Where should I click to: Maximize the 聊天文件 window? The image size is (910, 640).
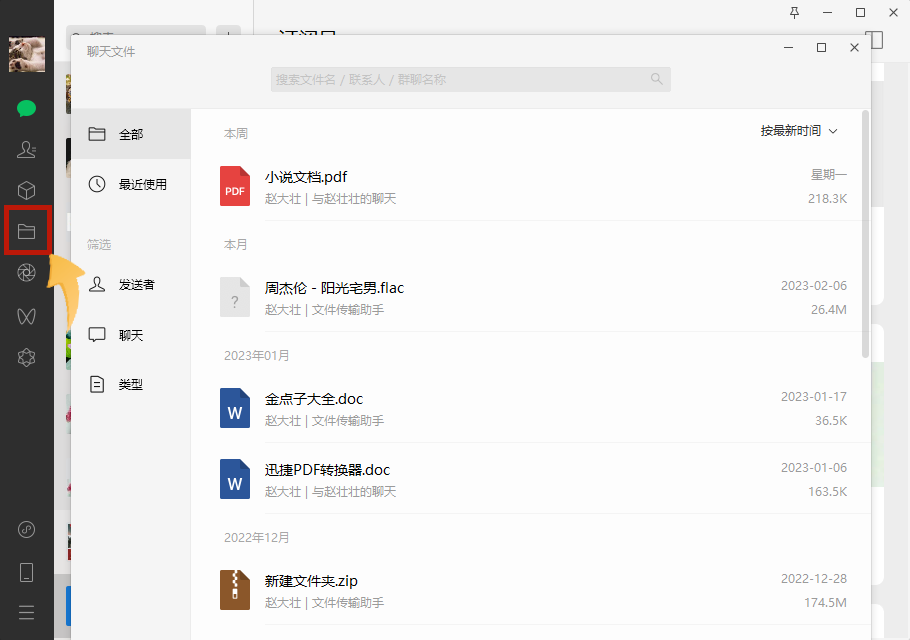pos(821,48)
